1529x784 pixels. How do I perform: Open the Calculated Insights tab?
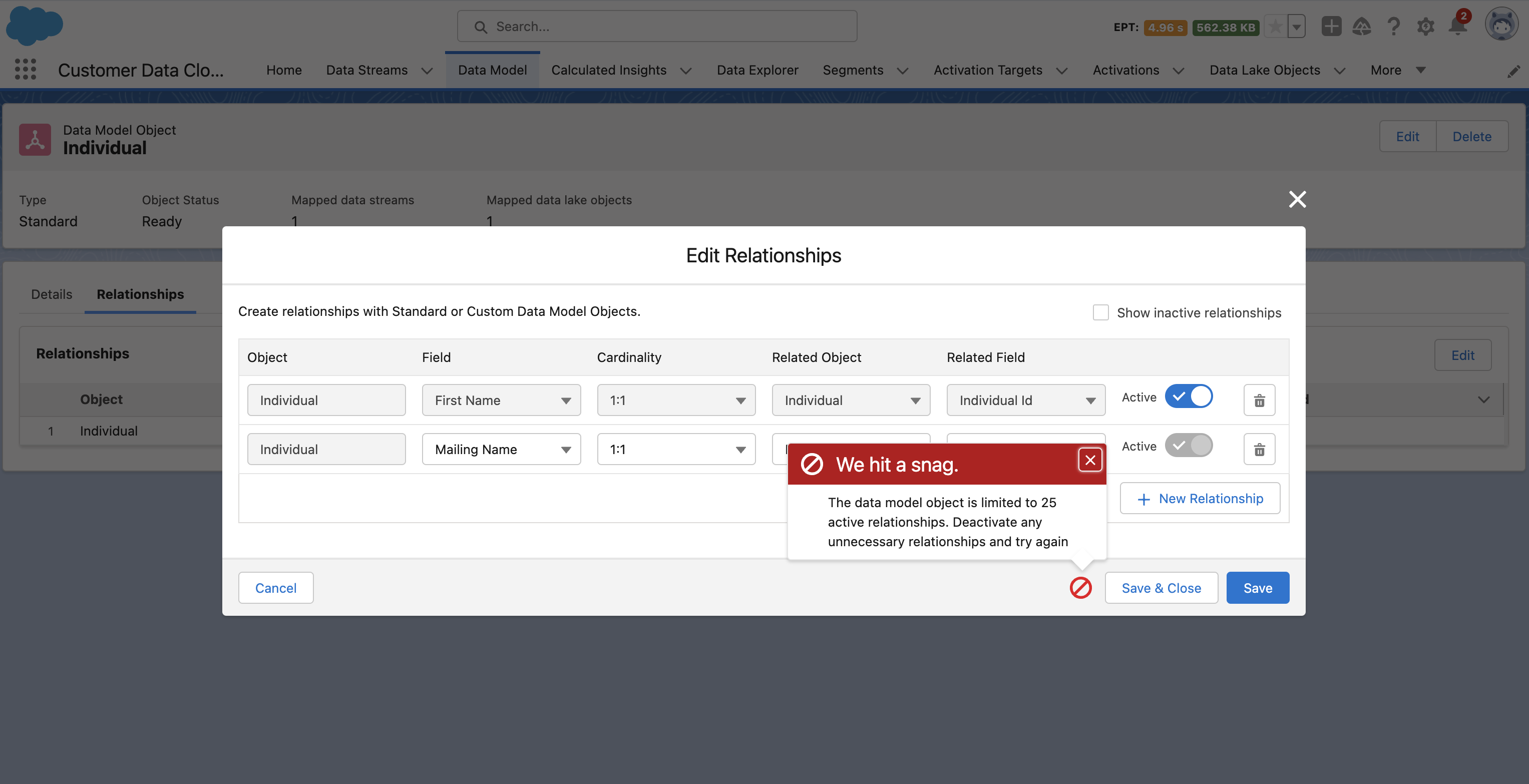click(609, 70)
